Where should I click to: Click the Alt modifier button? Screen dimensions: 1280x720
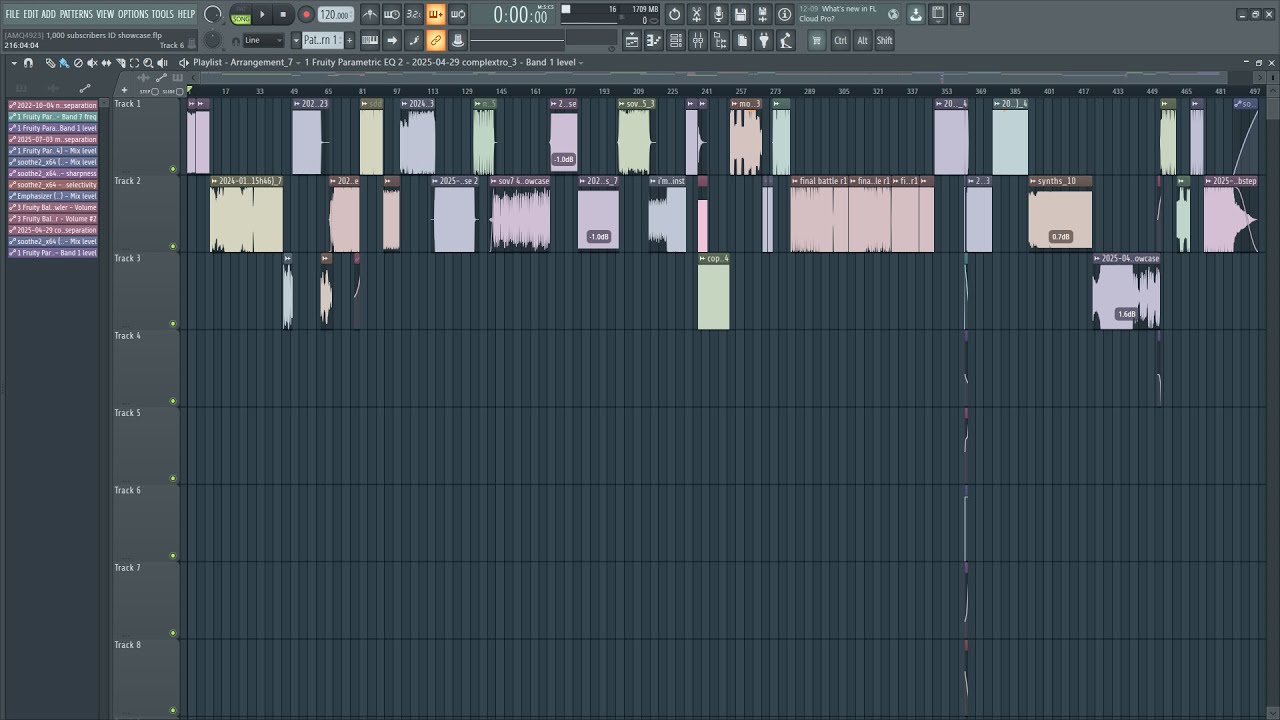(862, 40)
